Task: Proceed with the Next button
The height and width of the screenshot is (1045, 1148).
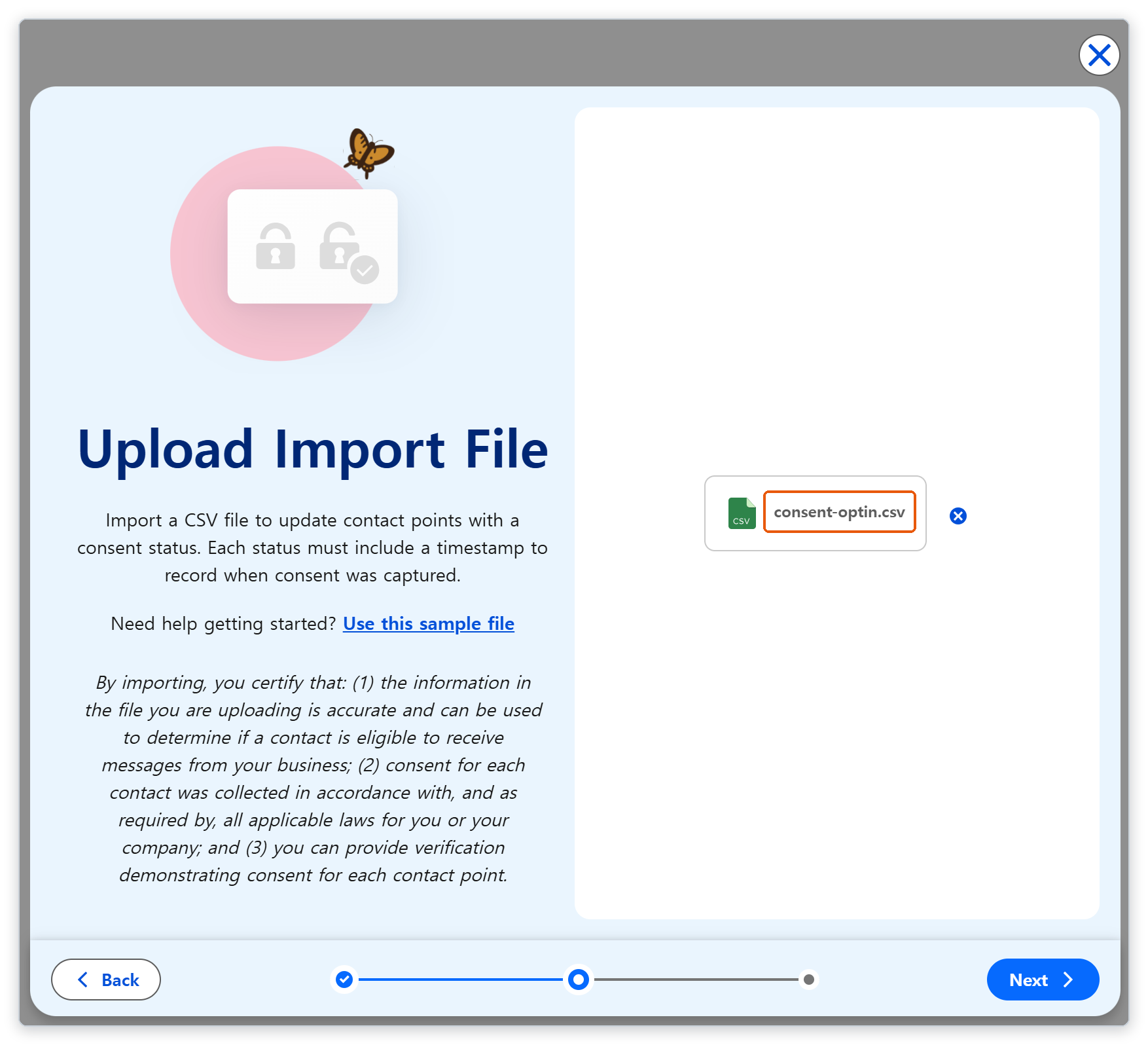Action: pos(1043,980)
